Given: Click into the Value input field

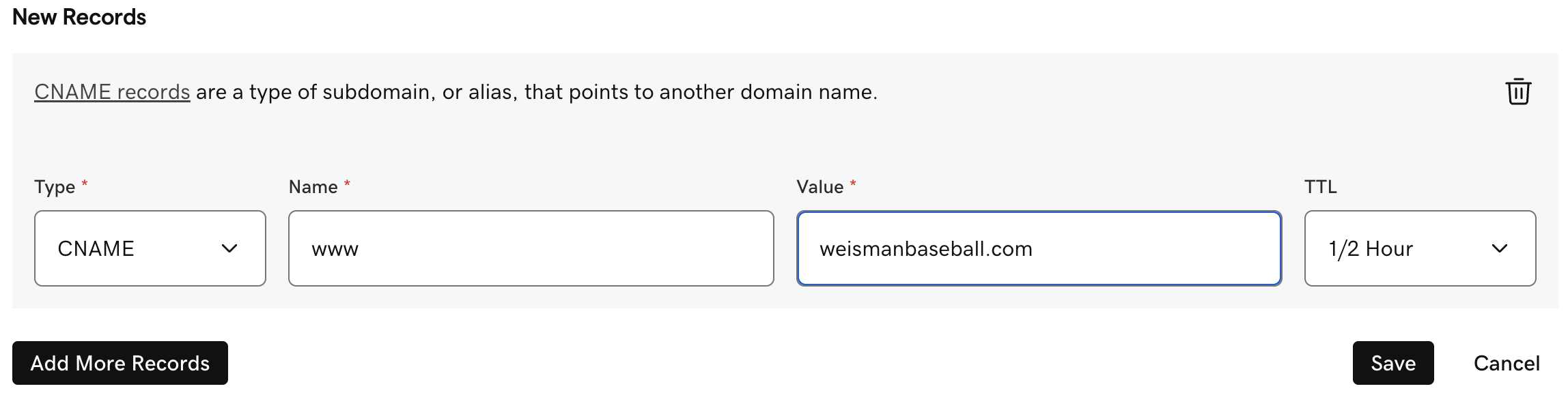Looking at the screenshot, I should 1039,248.
